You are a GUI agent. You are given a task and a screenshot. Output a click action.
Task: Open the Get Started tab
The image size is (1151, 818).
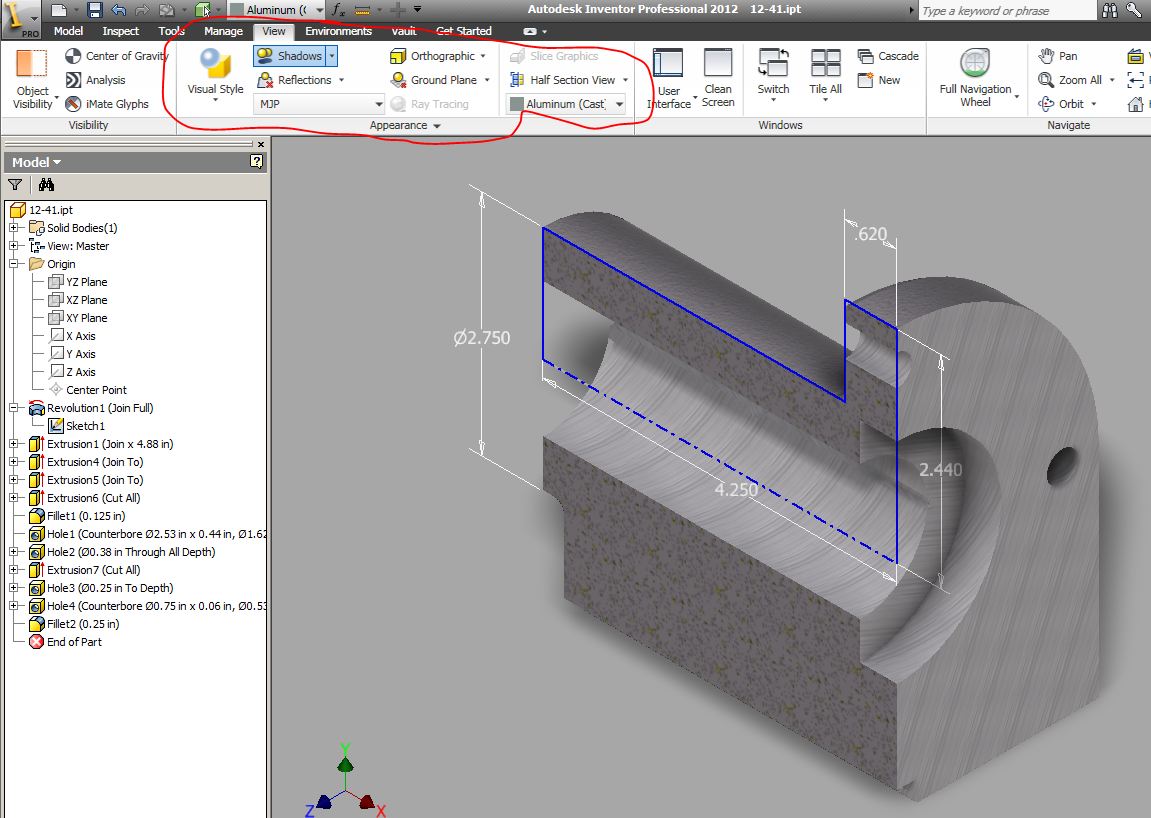point(463,31)
